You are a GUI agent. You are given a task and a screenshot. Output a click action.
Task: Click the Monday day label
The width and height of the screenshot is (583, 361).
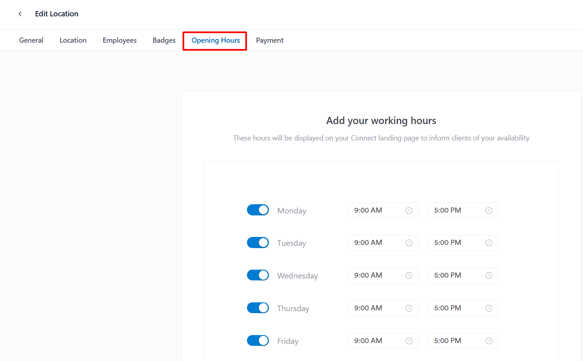pyautogui.click(x=292, y=211)
